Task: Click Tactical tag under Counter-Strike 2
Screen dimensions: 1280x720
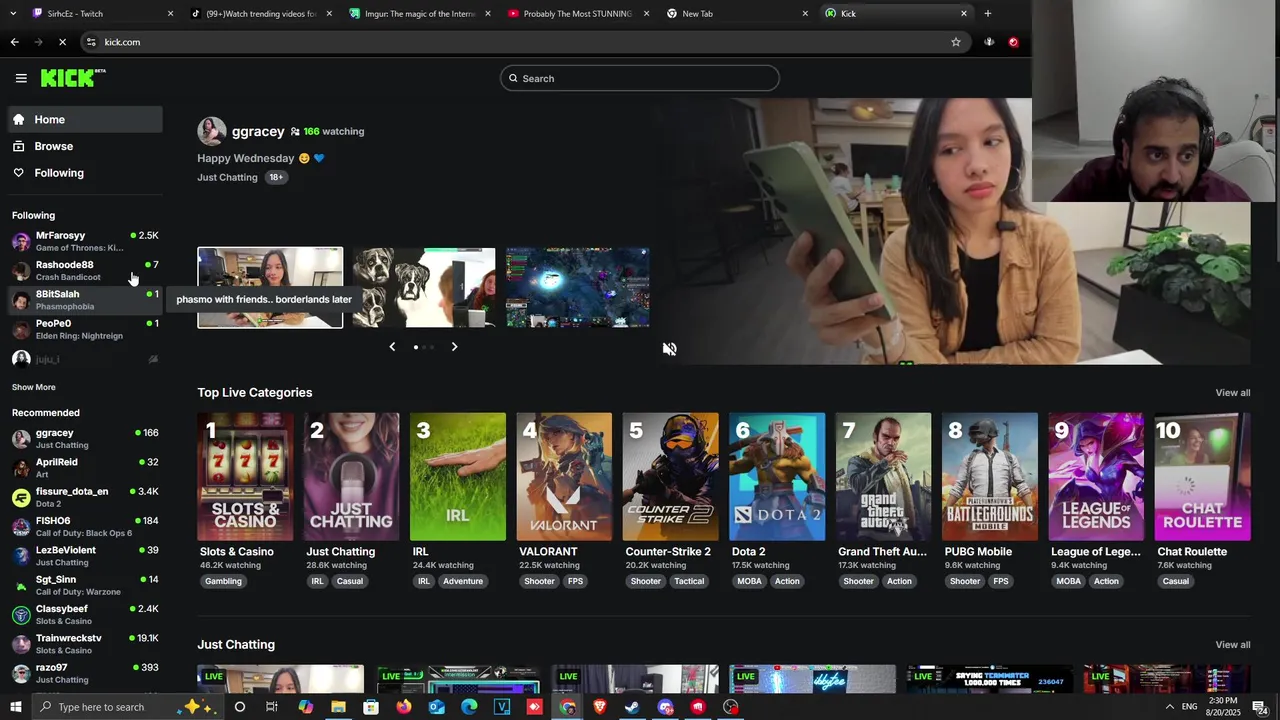Action: (x=689, y=581)
